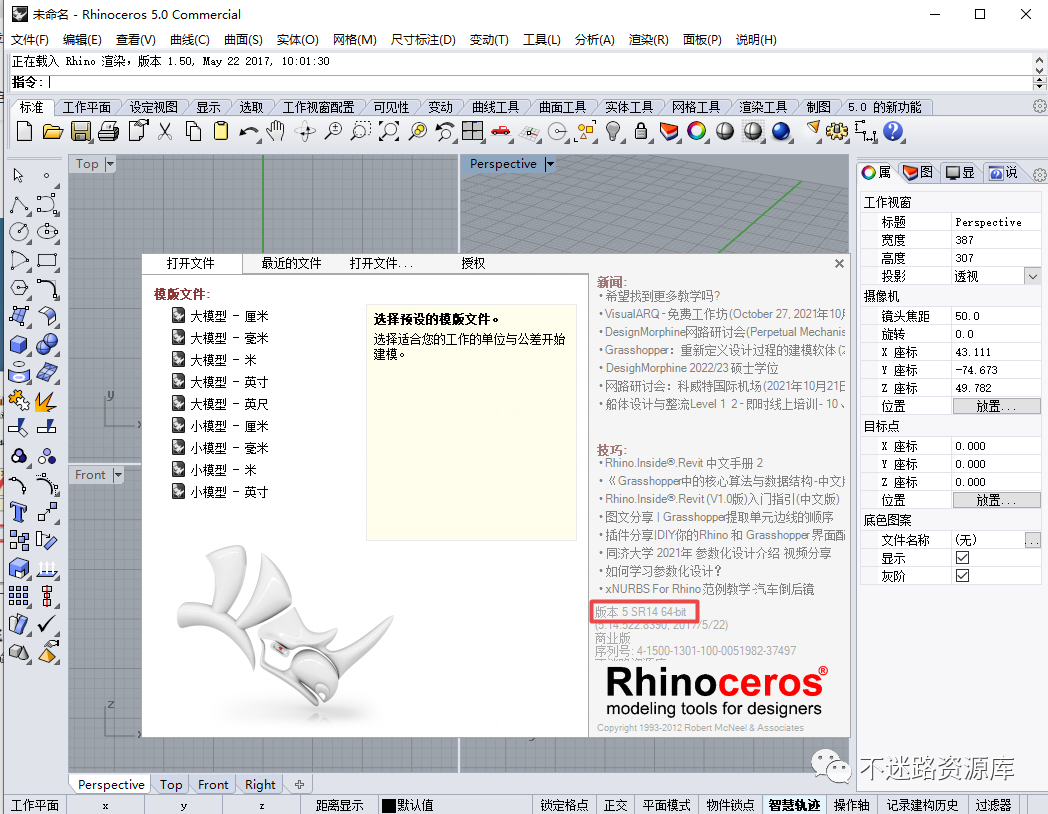Select the Box solid tool
This screenshot has height=814, width=1048.
pos(19,344)
